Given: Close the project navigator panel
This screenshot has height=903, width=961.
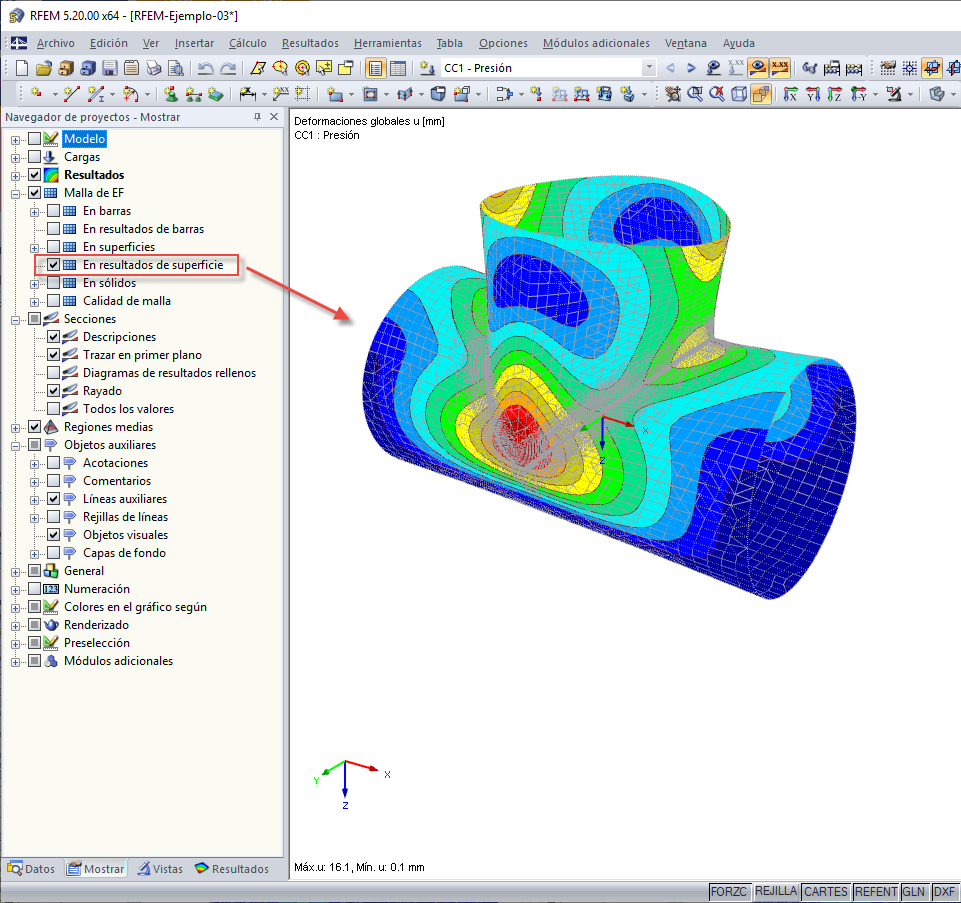Looking at the screenshot, I should click(274, 116).
